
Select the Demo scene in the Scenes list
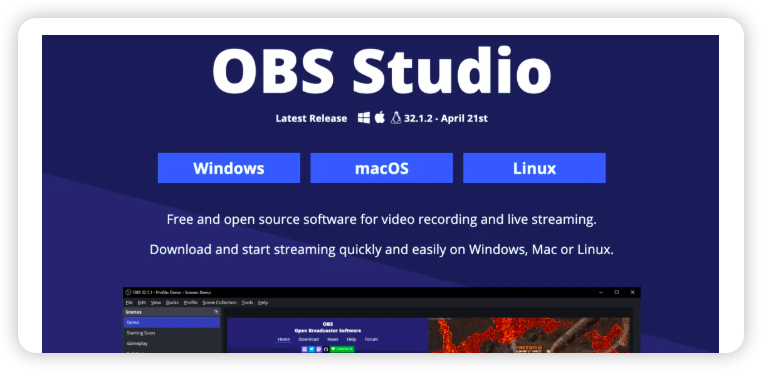pyautogui.click(x=172, y=322)
